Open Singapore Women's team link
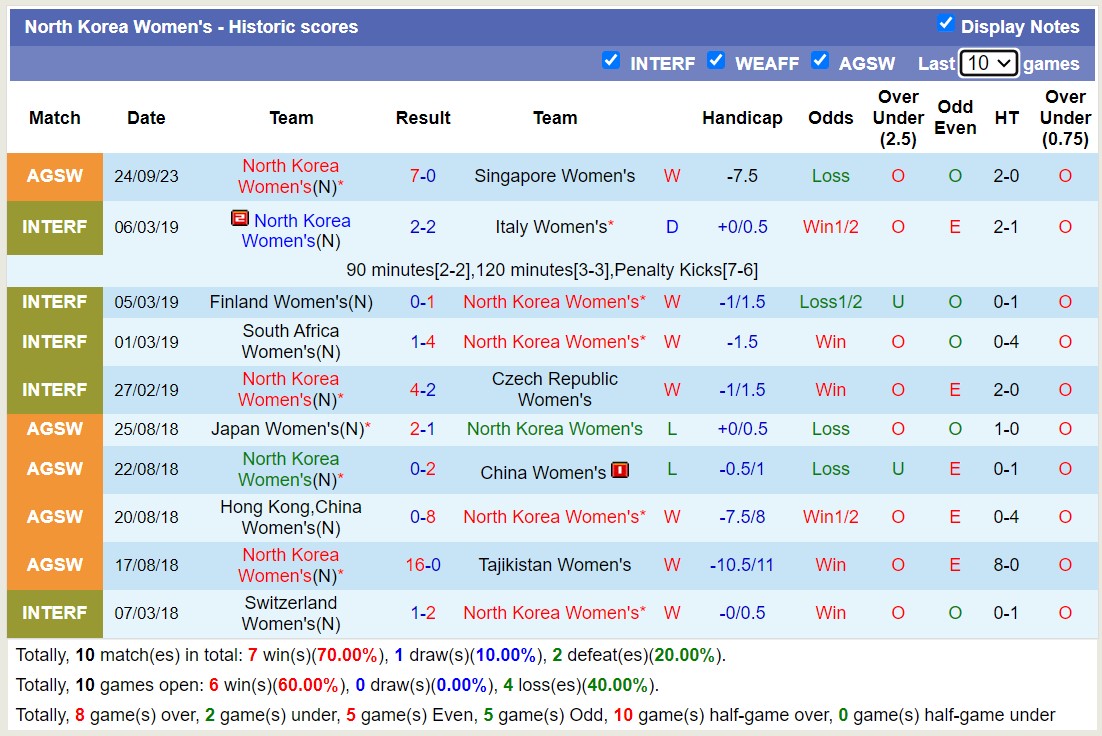 point(554,176)
